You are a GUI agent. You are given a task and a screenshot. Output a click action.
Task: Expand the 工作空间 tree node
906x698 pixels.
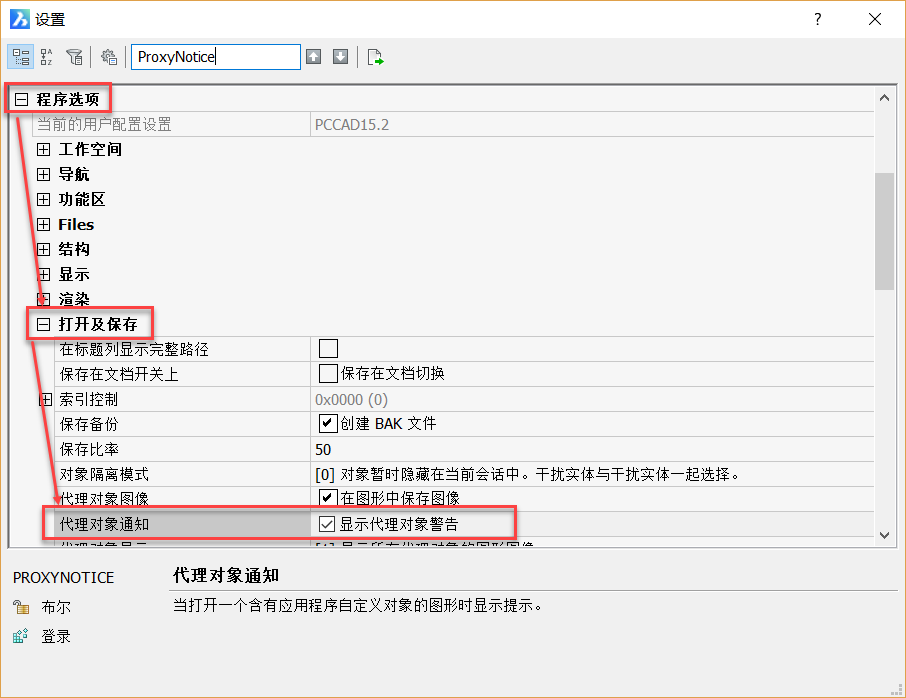click(43, 150)
